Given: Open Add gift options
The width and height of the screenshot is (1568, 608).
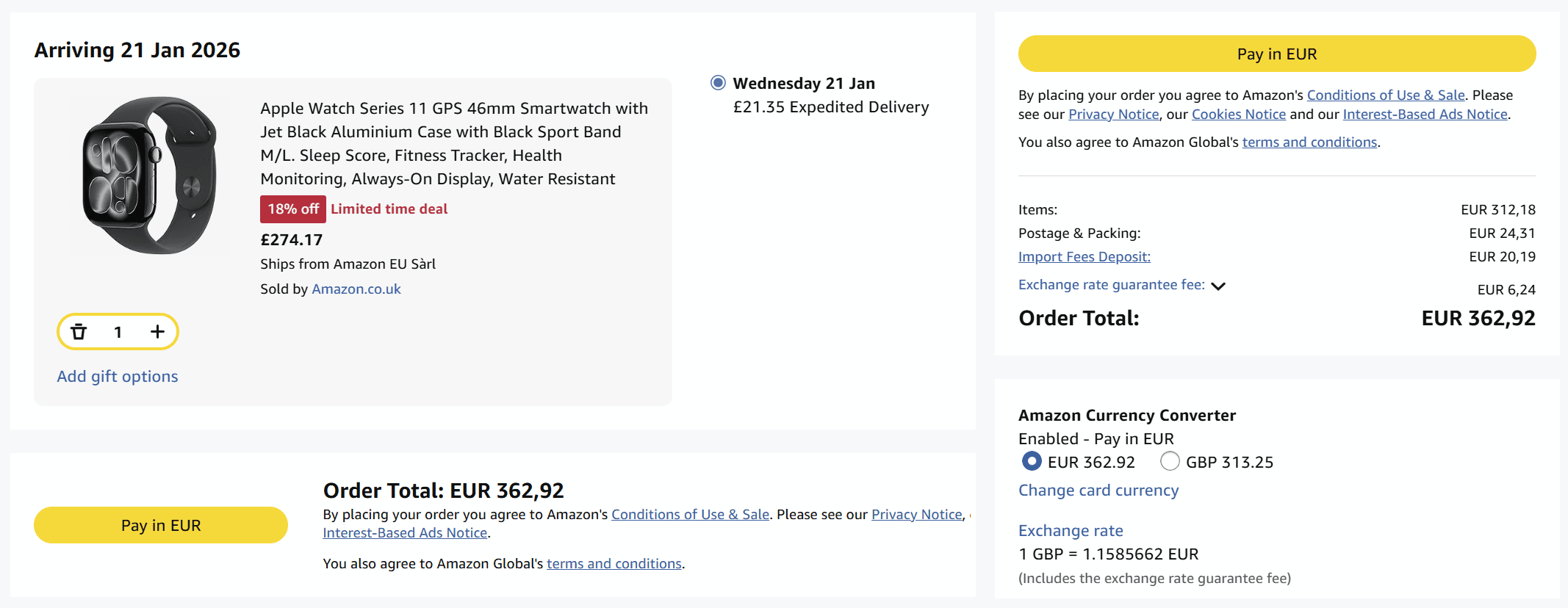Looking at the screenshot, I should tap(118, 376).
